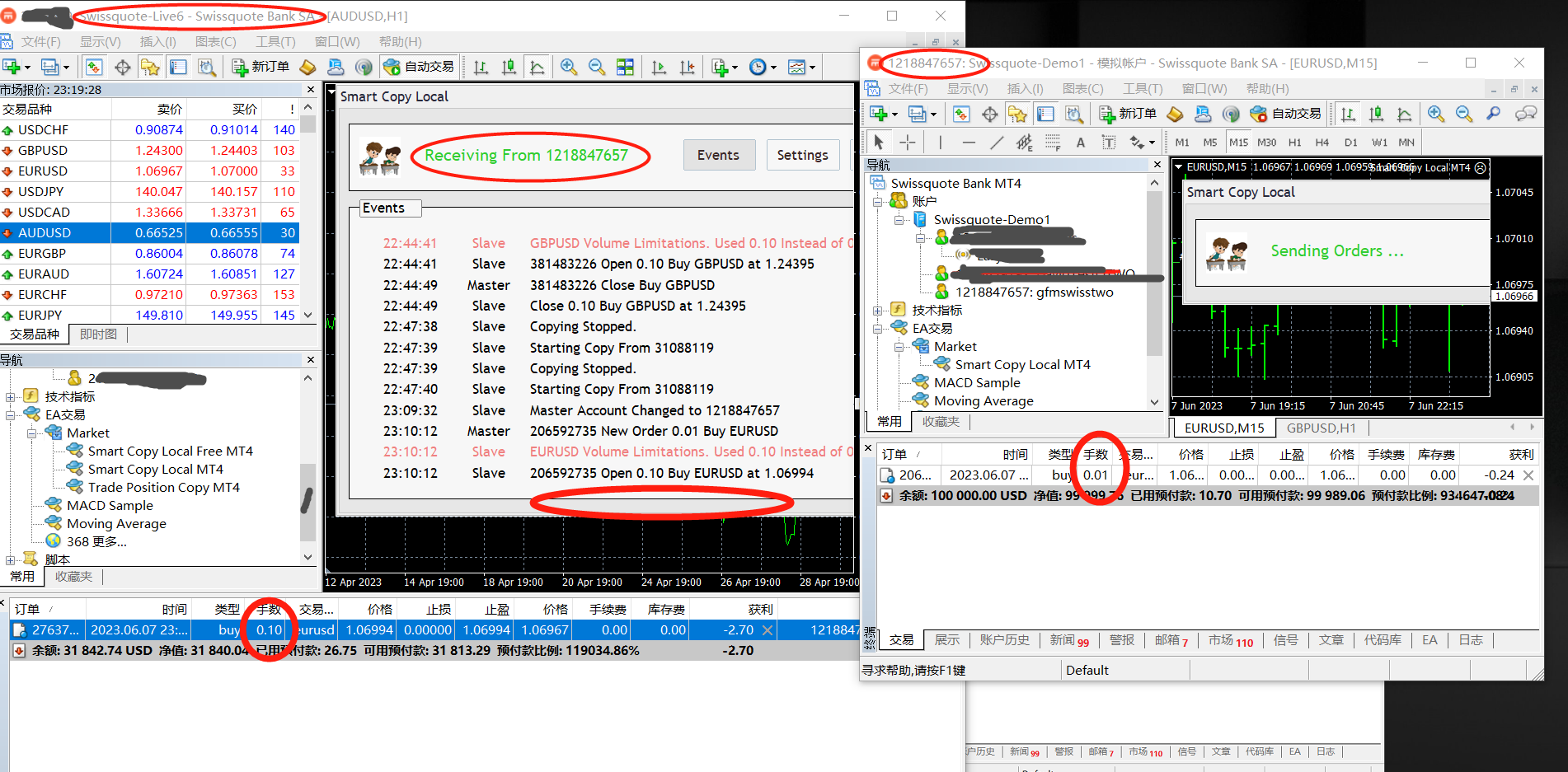Collapse Market node in Live6 navigator
The image size is (1568, 772).
tap(31, 433)
